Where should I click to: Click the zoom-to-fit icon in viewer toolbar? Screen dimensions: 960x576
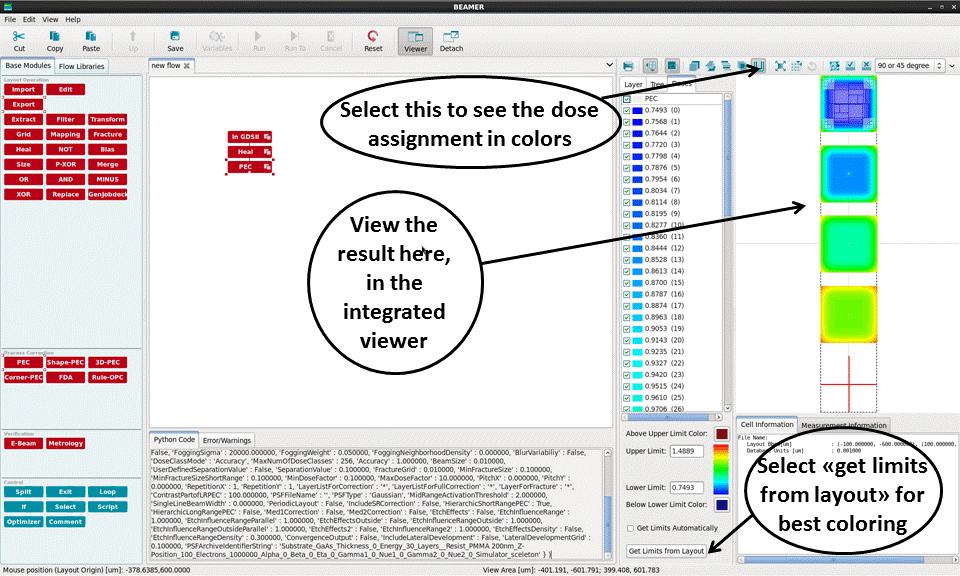[x=780, y=65]
